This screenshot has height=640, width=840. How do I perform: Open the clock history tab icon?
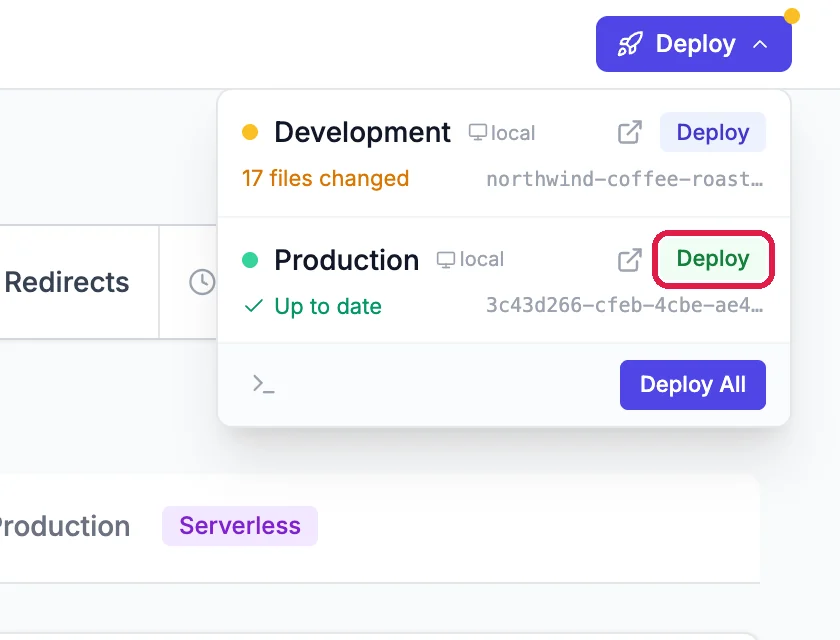click(202, 282)
